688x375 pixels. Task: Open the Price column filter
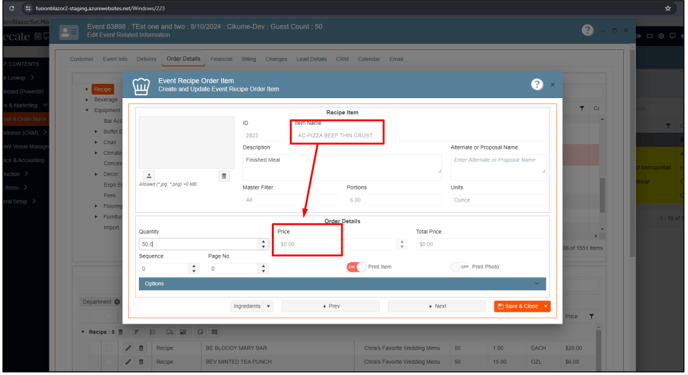click(591, 316)
